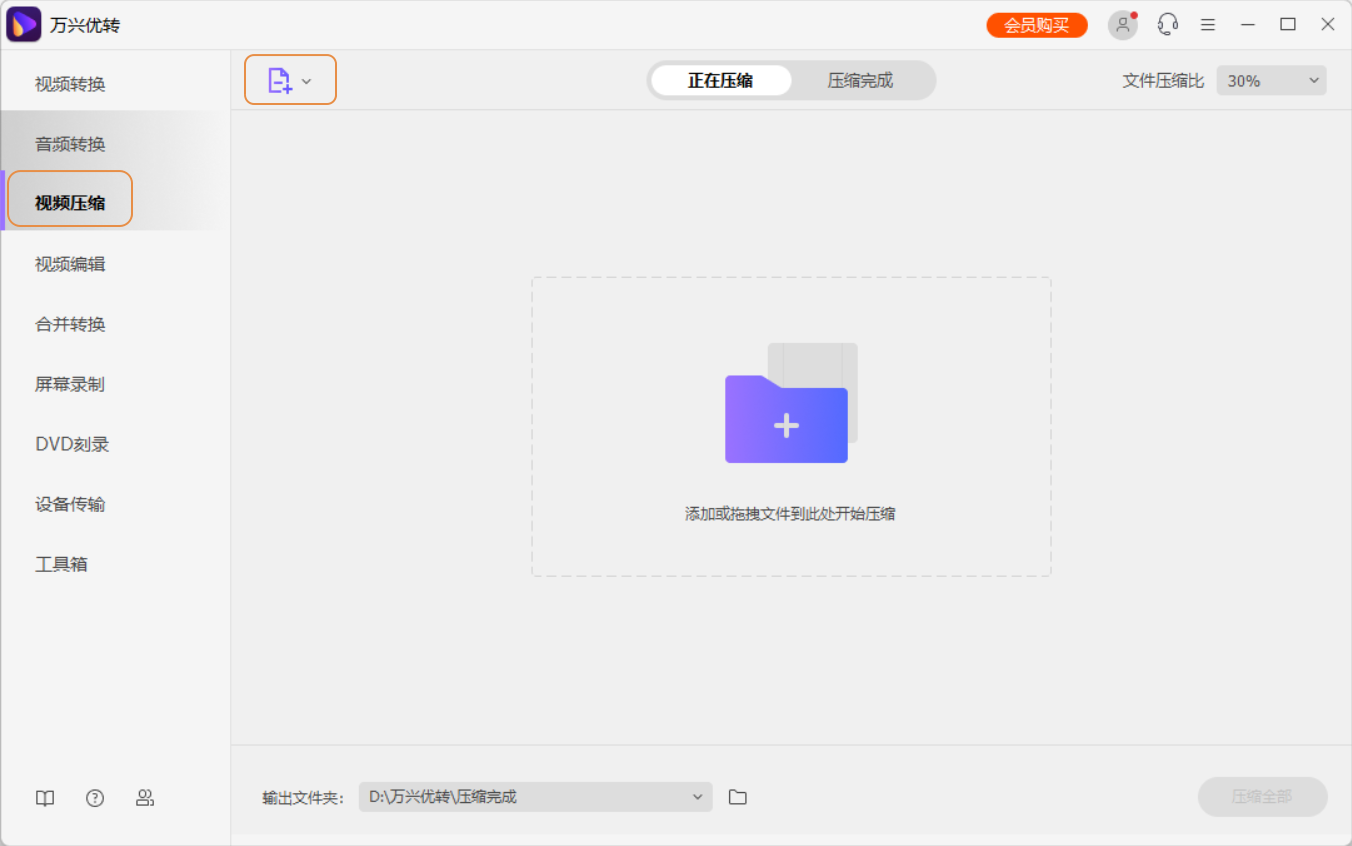
Task: Click the user account avatar with notification dot
Action: pos(1122,24)
